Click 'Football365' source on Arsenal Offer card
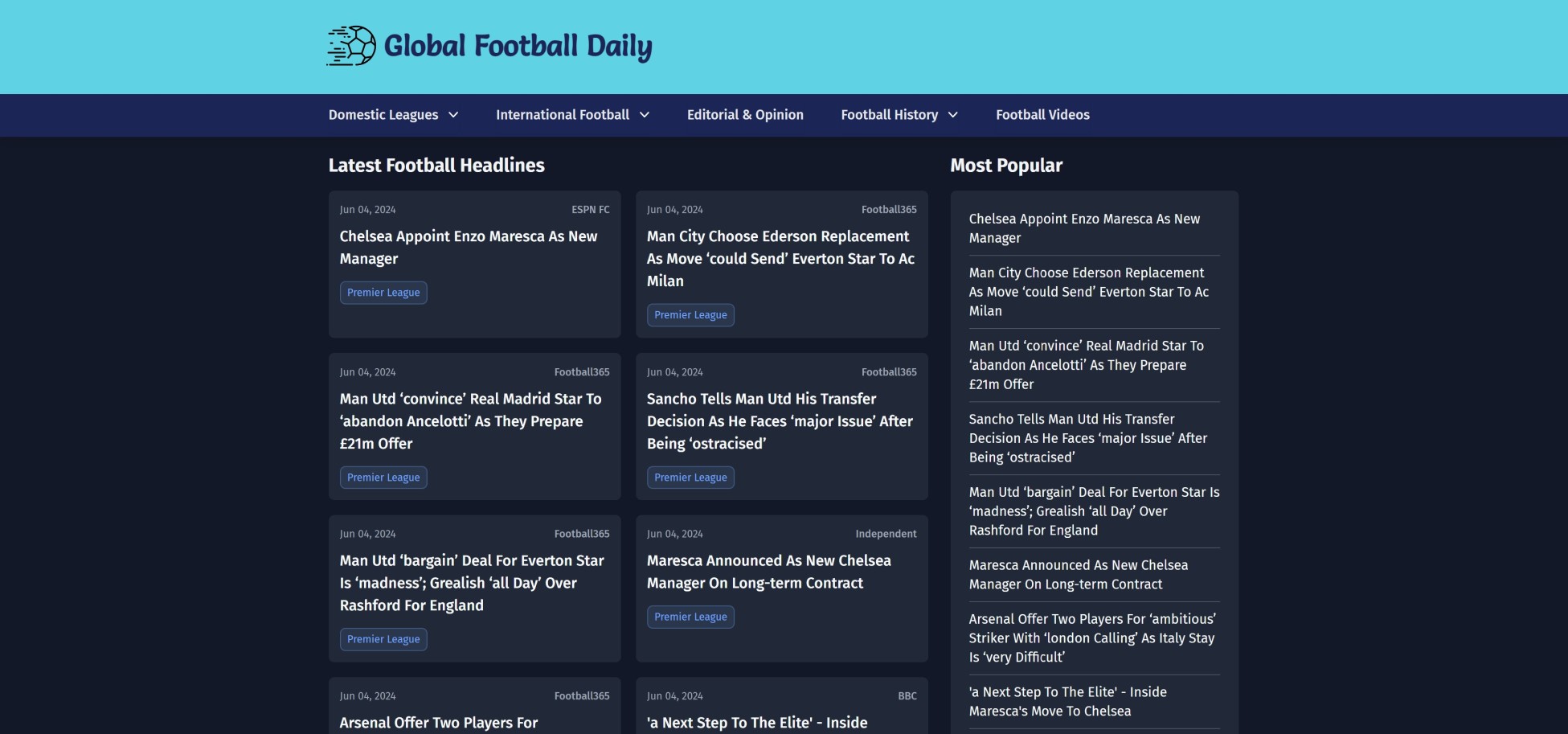 coord(582,696)
